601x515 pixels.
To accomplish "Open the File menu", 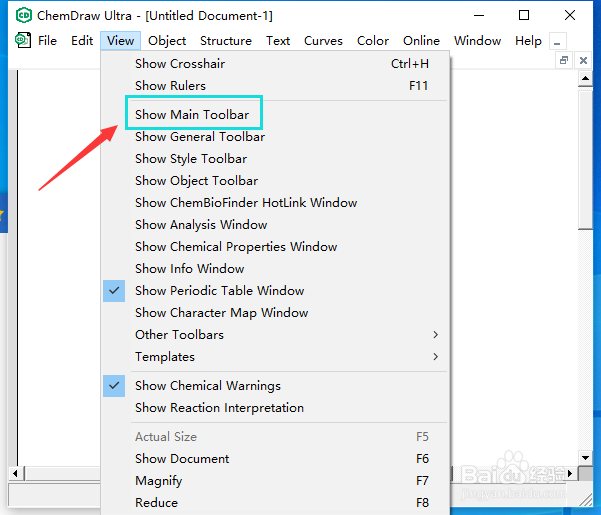I will (x=47, y=41).
